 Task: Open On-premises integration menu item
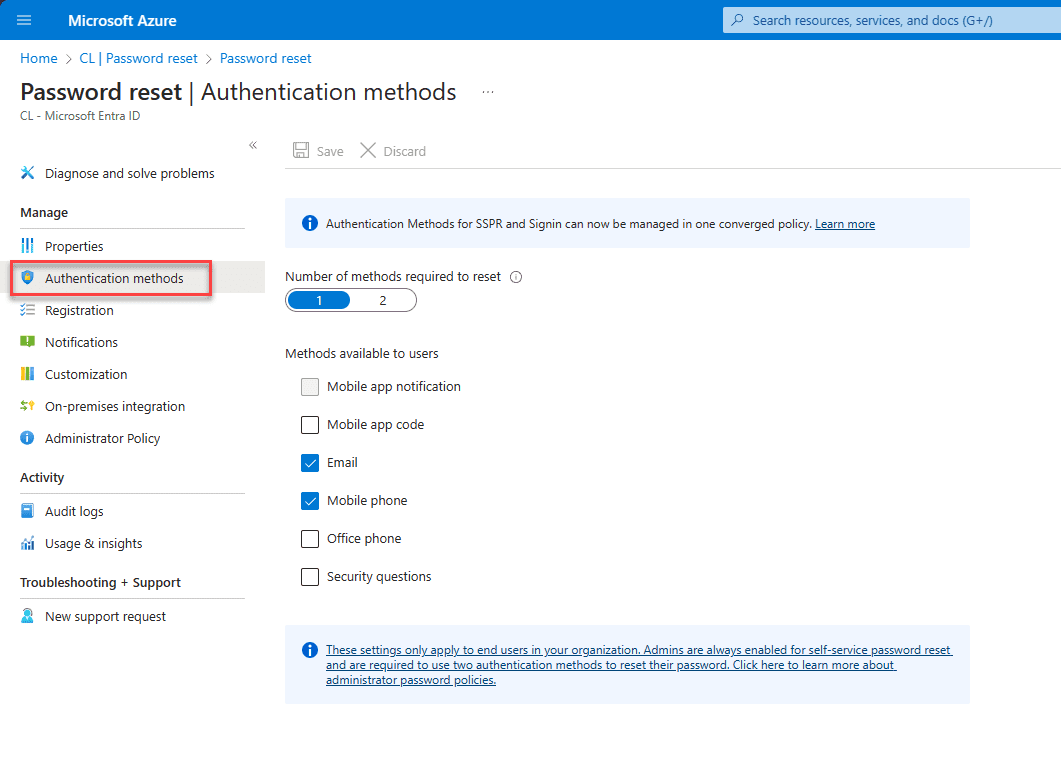click(x=115, y=405)
